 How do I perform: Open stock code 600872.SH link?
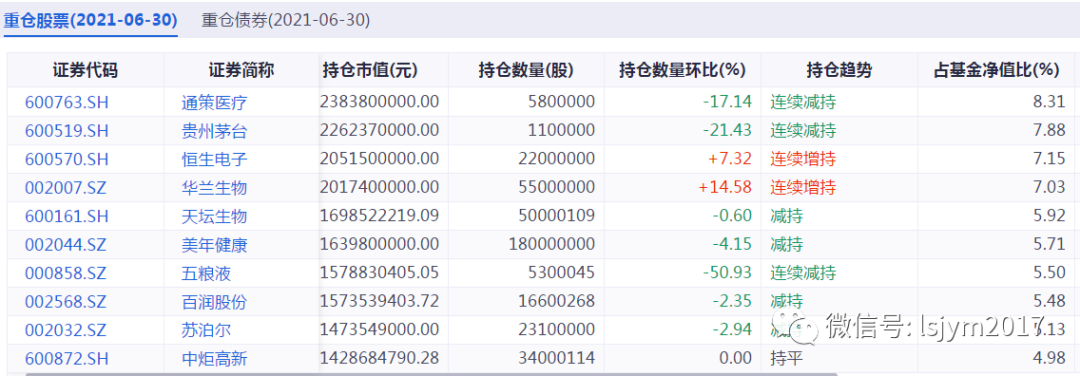coord(67,359)
